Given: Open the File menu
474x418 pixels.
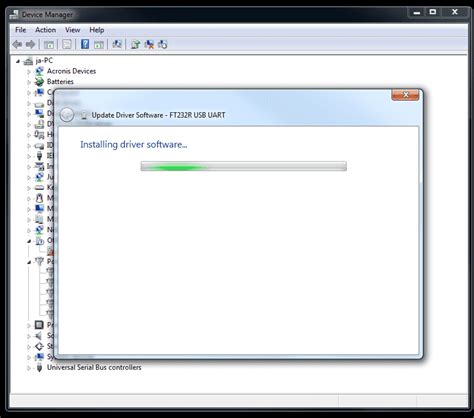Looking at the screenshot, I should (21, 30).
